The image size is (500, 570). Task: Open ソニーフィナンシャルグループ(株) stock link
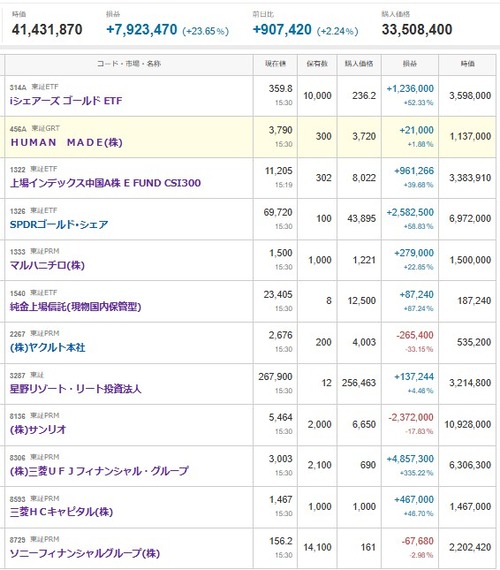click(x=85, y=553)
